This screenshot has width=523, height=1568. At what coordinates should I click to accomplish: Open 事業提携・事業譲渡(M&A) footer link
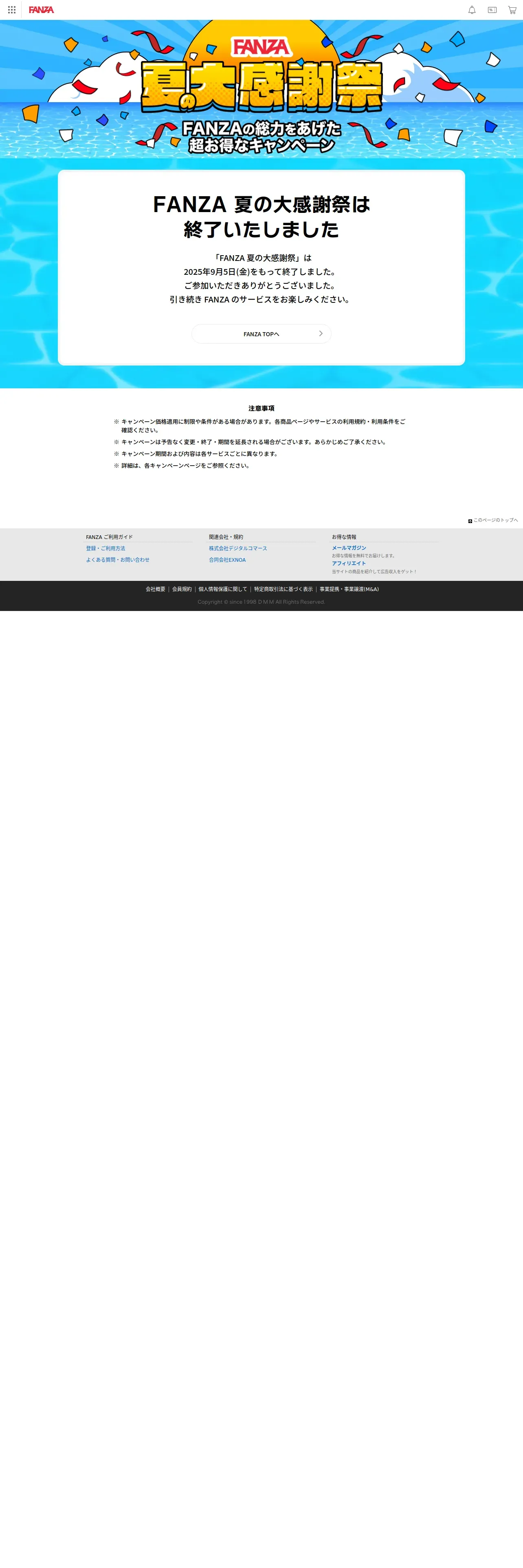(349, 589)
